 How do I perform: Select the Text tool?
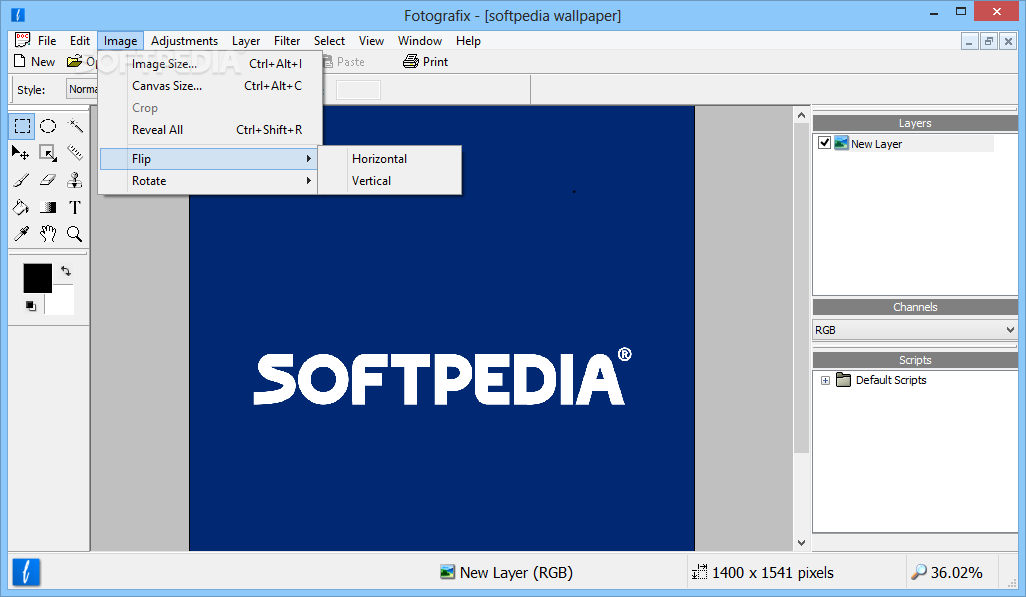(x=75, y=208)
